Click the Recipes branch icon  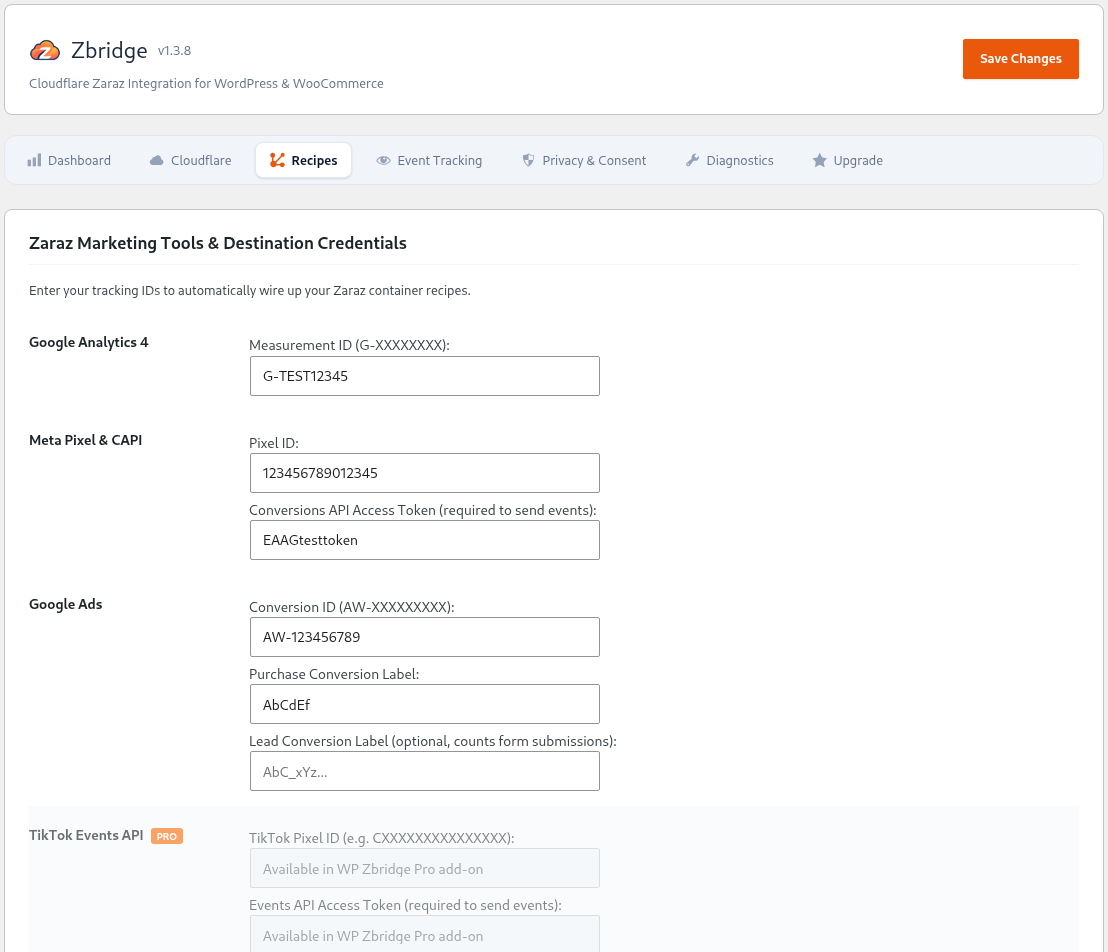[277, 160]
